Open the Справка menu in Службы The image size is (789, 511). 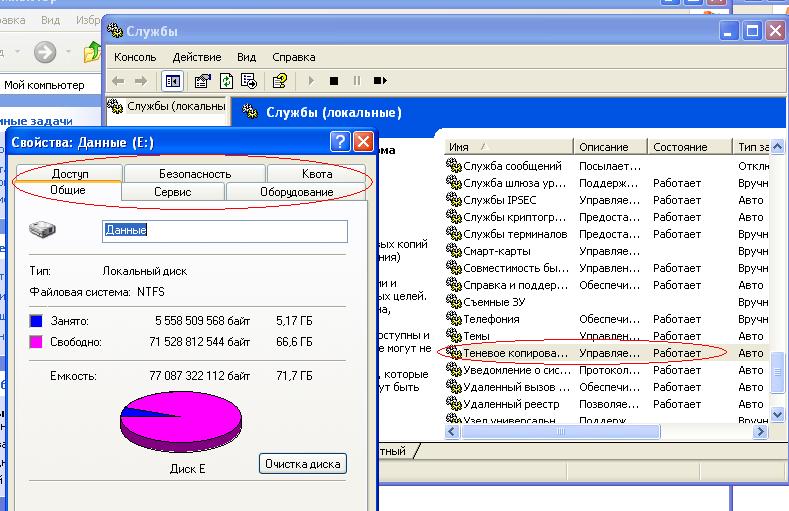coord(294,57)
